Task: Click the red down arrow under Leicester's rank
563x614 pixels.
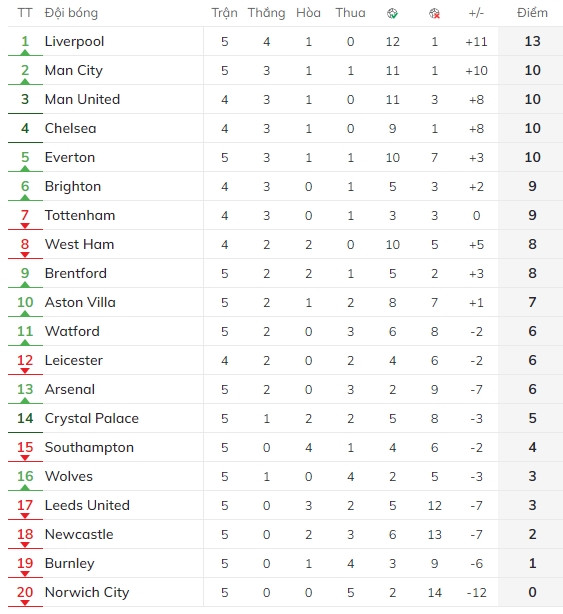Action: point(25,371)
